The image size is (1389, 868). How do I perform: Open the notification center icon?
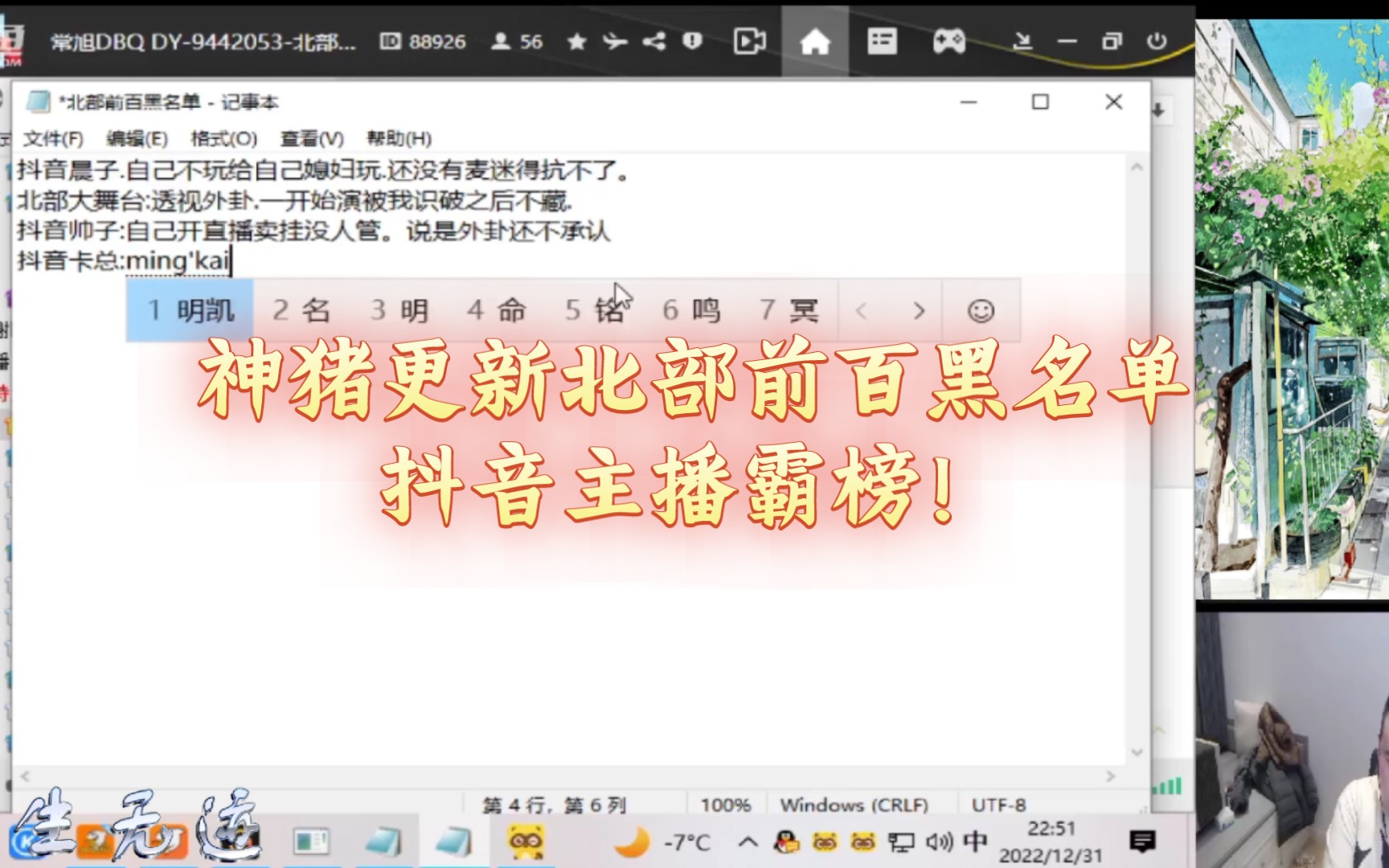point(1142,841)
